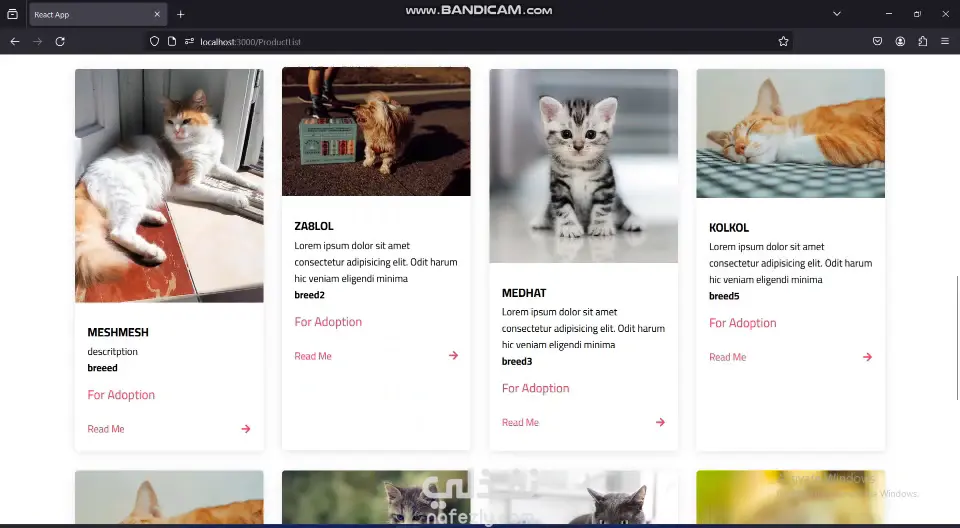Click the page info document icon
960x528 pixels.
[x=172, y=42]
